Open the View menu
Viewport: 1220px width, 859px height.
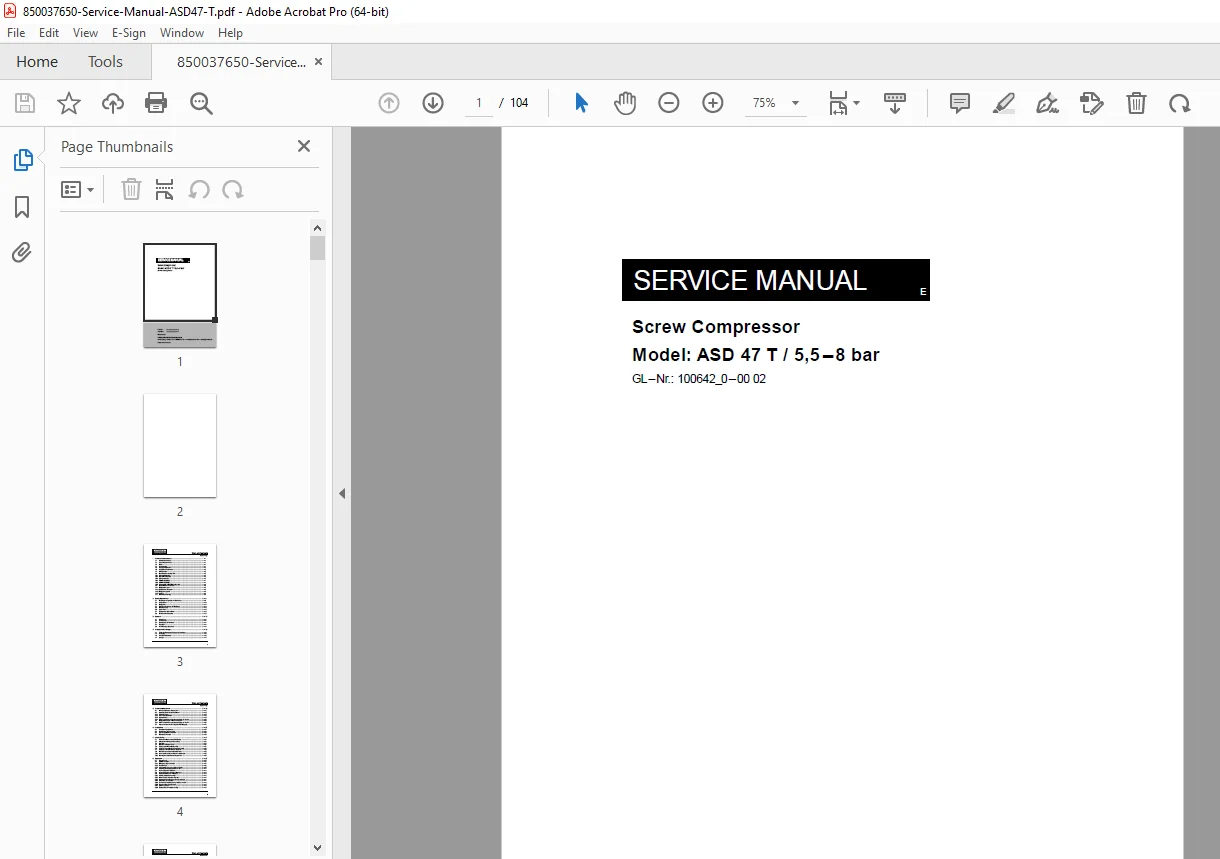pos(86,33)
